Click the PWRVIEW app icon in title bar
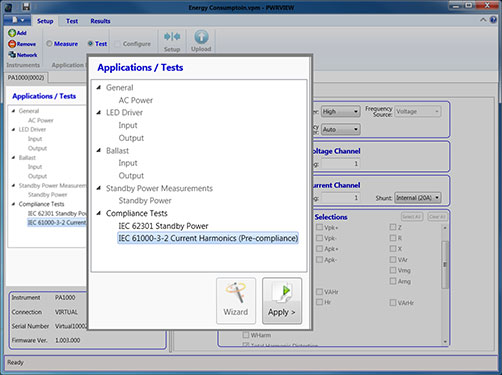This screenshot has width=502, height=375. point(7,7)
